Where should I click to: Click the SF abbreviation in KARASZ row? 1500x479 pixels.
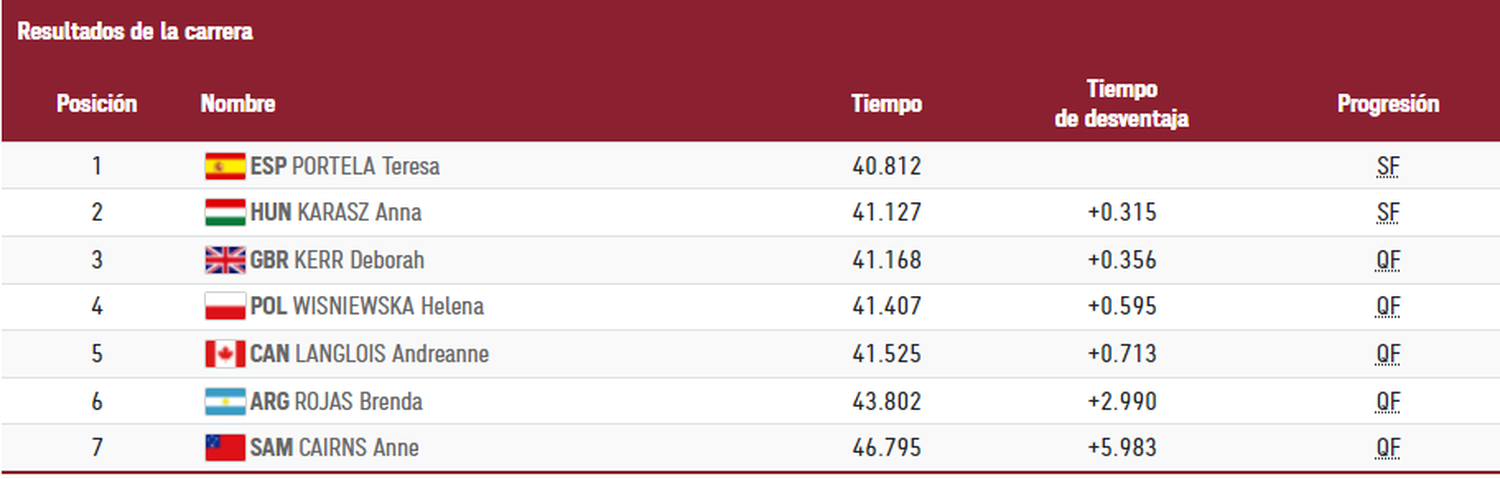point(1387,213)
